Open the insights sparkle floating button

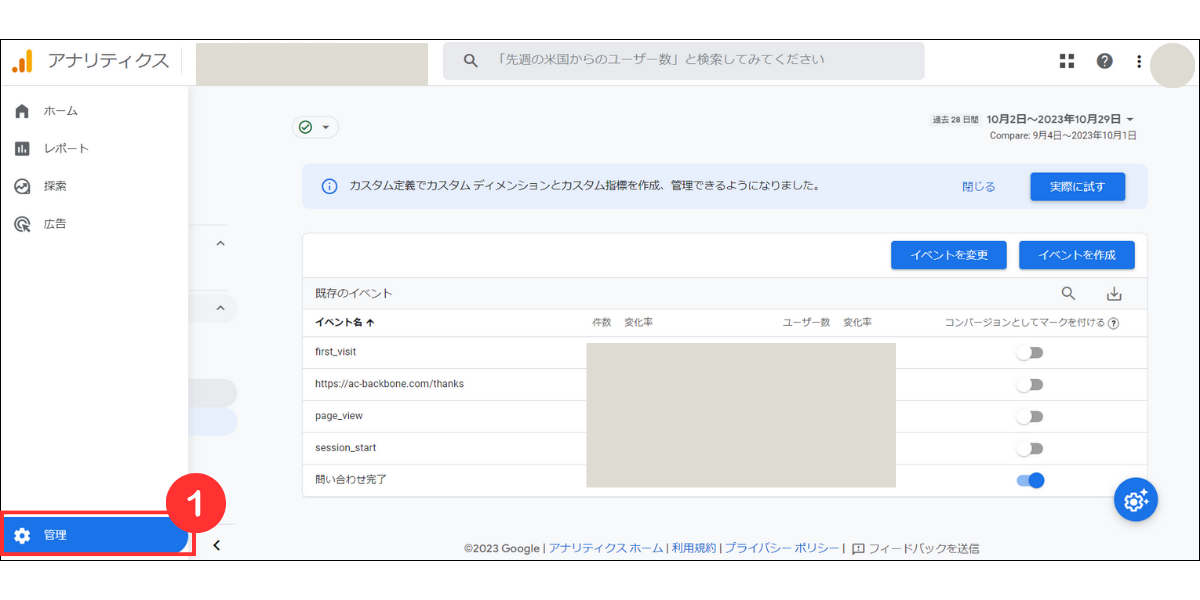1136,500
